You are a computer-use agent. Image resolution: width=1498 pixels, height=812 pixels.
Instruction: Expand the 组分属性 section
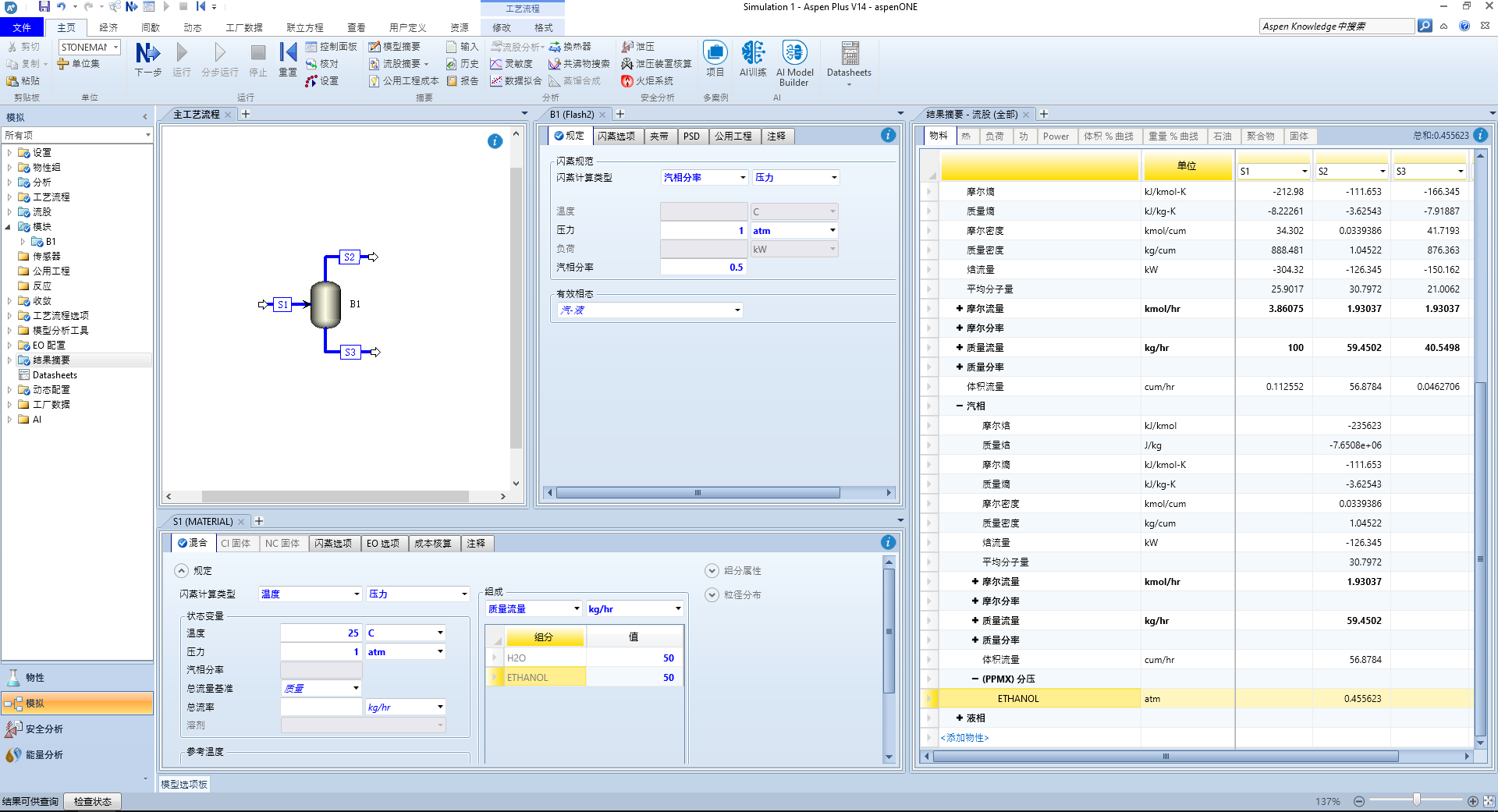click(x=712, y=571)
